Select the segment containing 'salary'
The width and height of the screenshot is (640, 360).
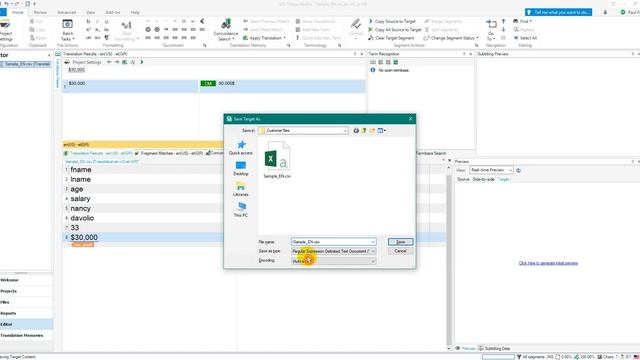(144, 199)
